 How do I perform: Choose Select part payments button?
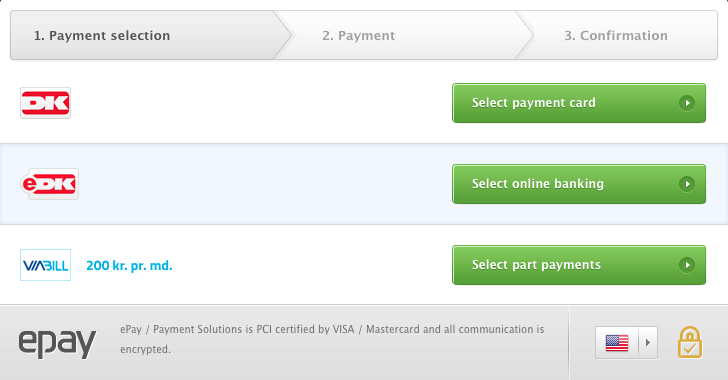pyautogui.click(x=579, y=265)
